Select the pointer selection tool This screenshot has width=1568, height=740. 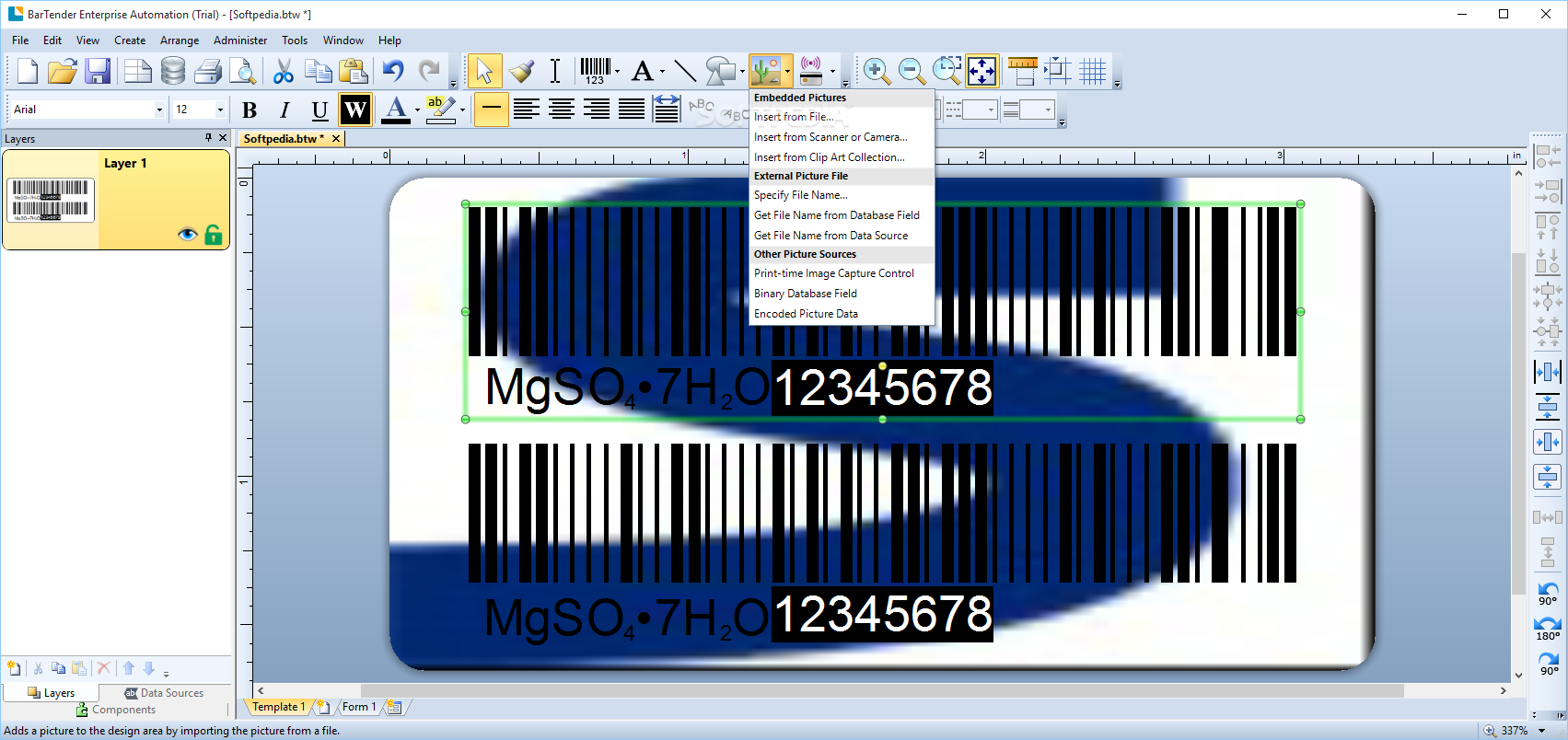coord(484,71)
